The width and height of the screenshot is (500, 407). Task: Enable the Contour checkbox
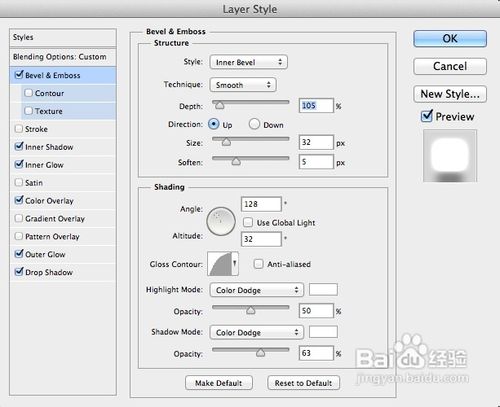pyautogui.click(x=29, y=93)
